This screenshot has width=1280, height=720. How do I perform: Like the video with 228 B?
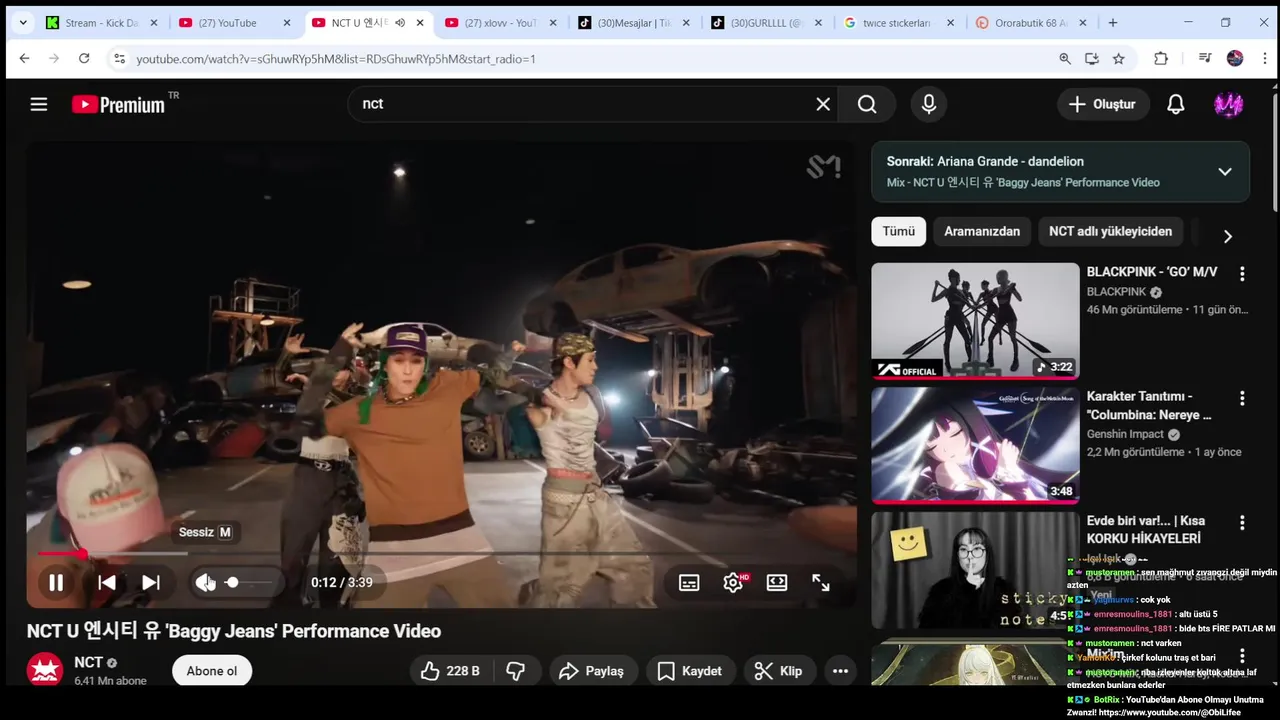coord(450,671)
